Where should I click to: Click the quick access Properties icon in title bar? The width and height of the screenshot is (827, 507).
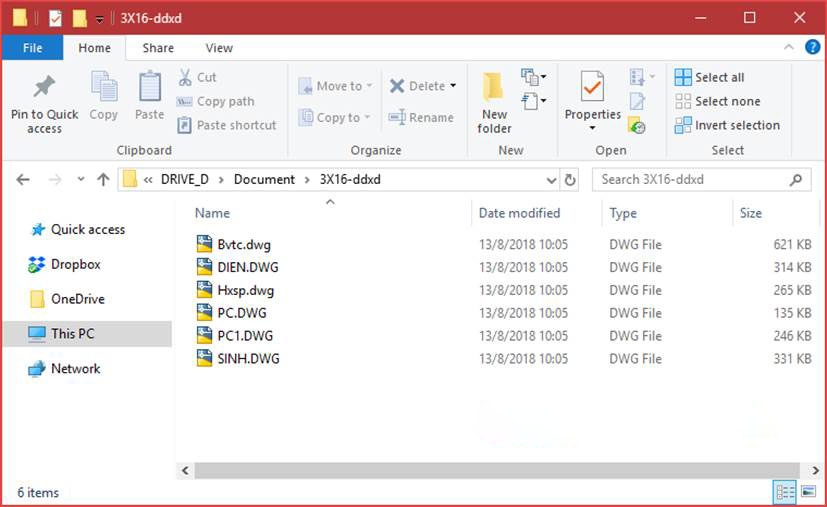(55, 18)
